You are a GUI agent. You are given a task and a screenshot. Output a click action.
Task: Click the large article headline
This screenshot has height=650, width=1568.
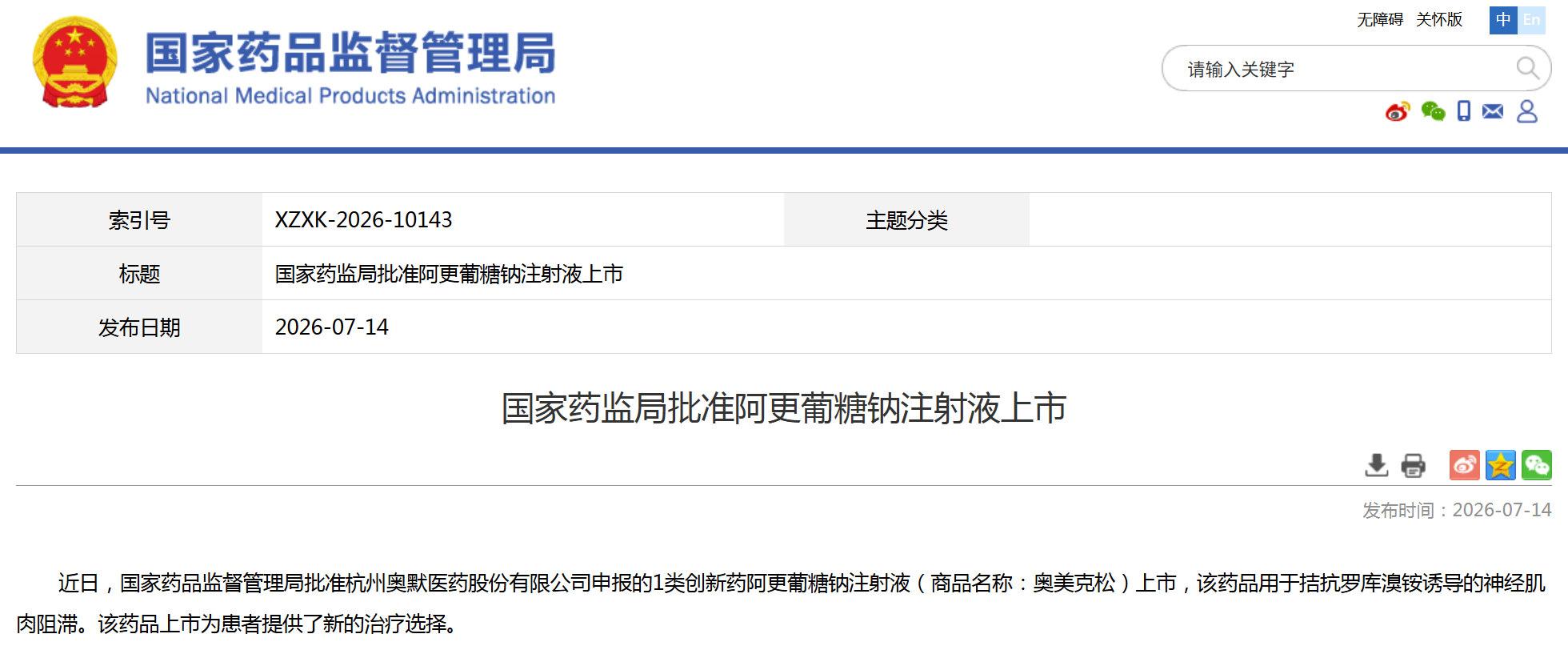pos(784,408)
